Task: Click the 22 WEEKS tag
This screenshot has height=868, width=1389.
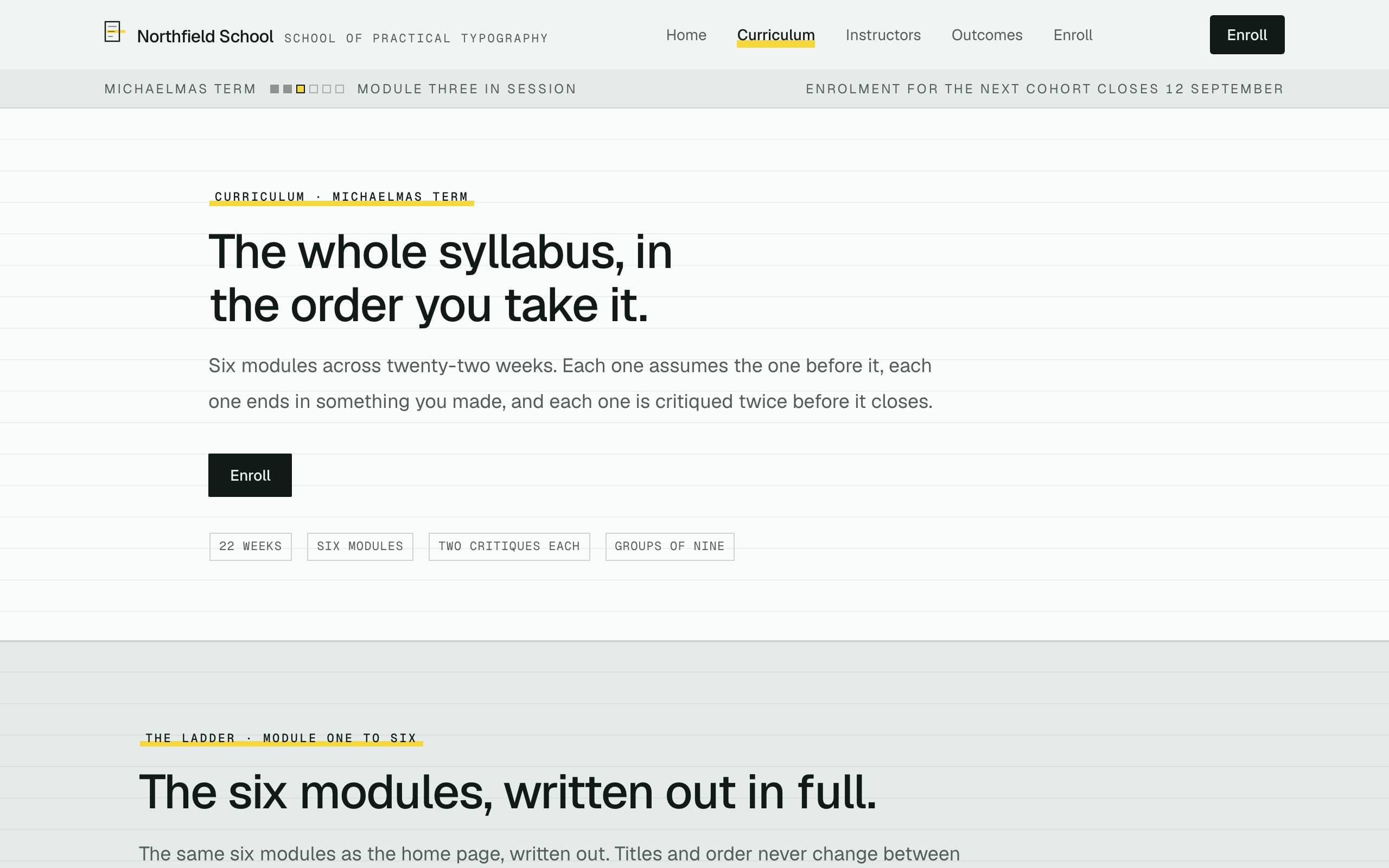Action: pyautogui.click(x=250, y=546)
